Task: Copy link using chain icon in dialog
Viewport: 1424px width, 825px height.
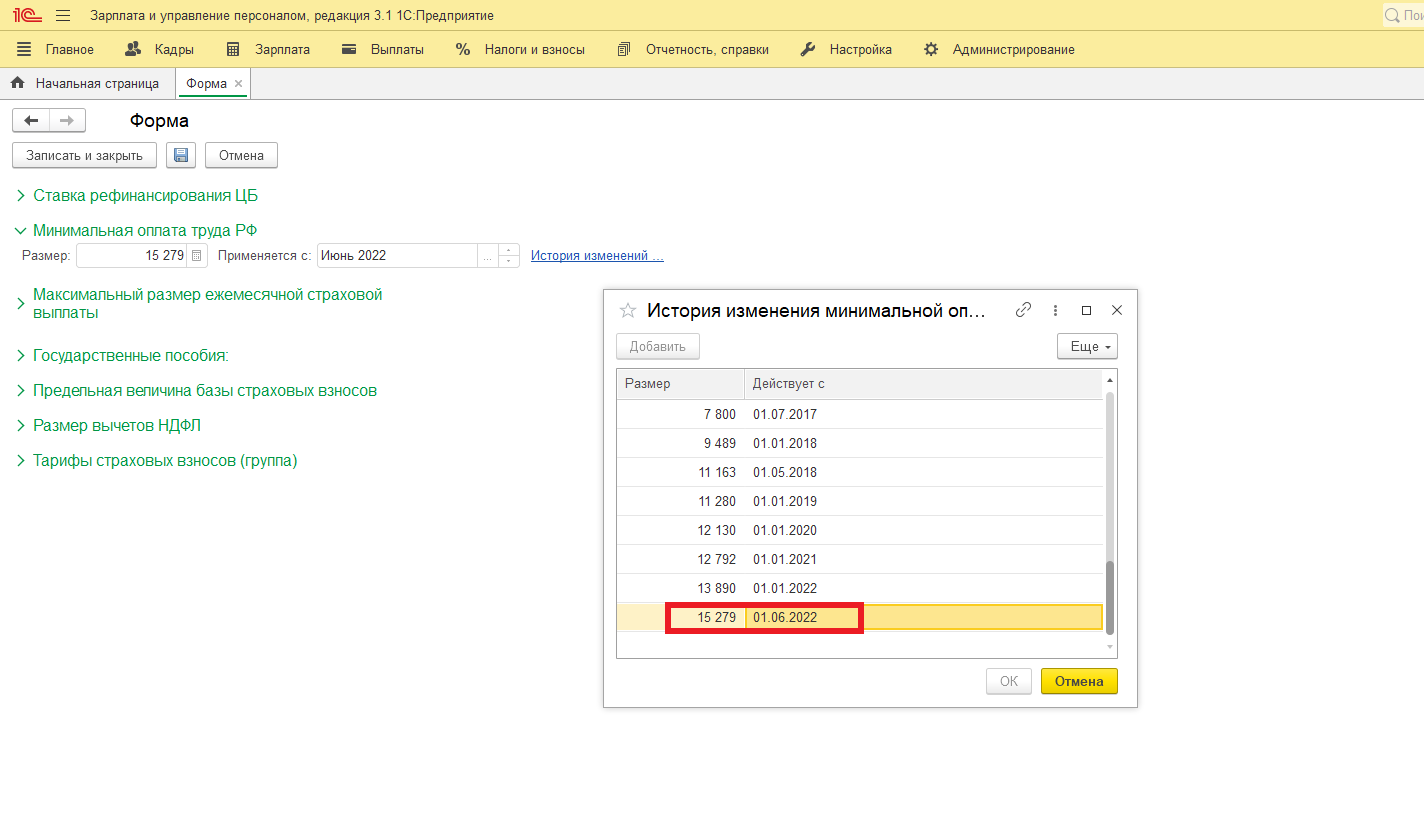Action: [x=1023, y=310]
